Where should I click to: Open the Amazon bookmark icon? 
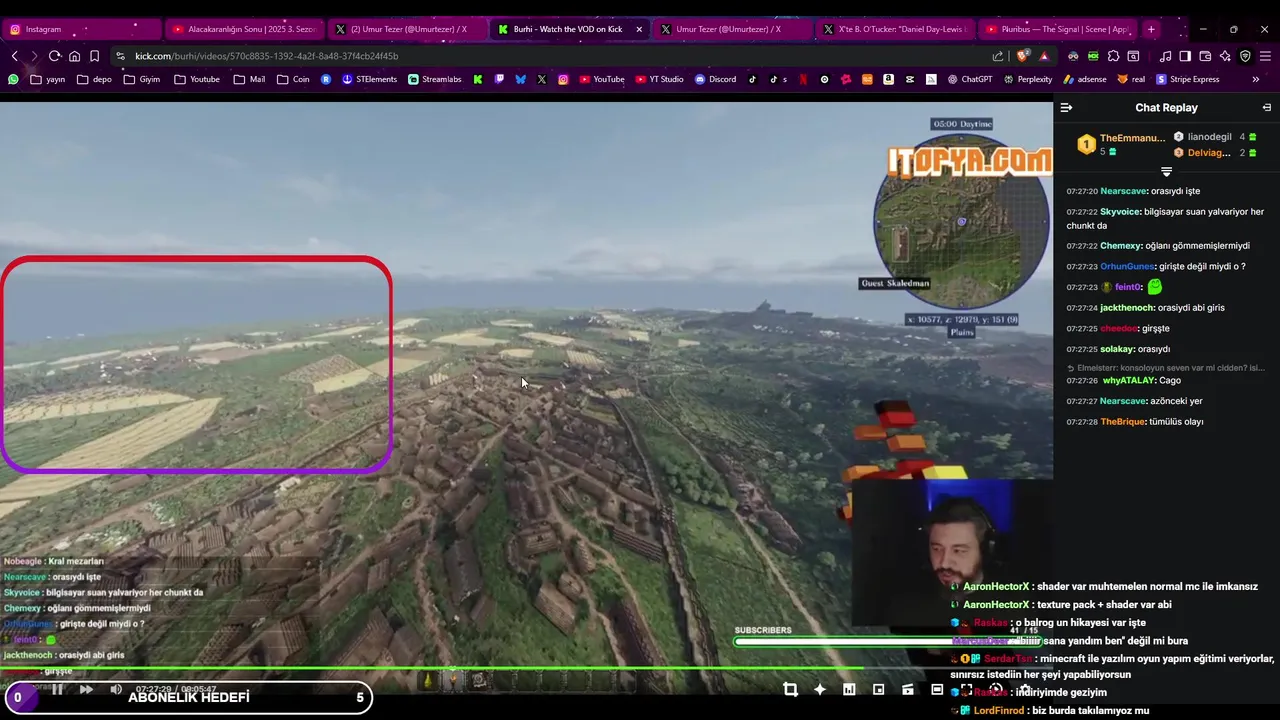[888, 79]
